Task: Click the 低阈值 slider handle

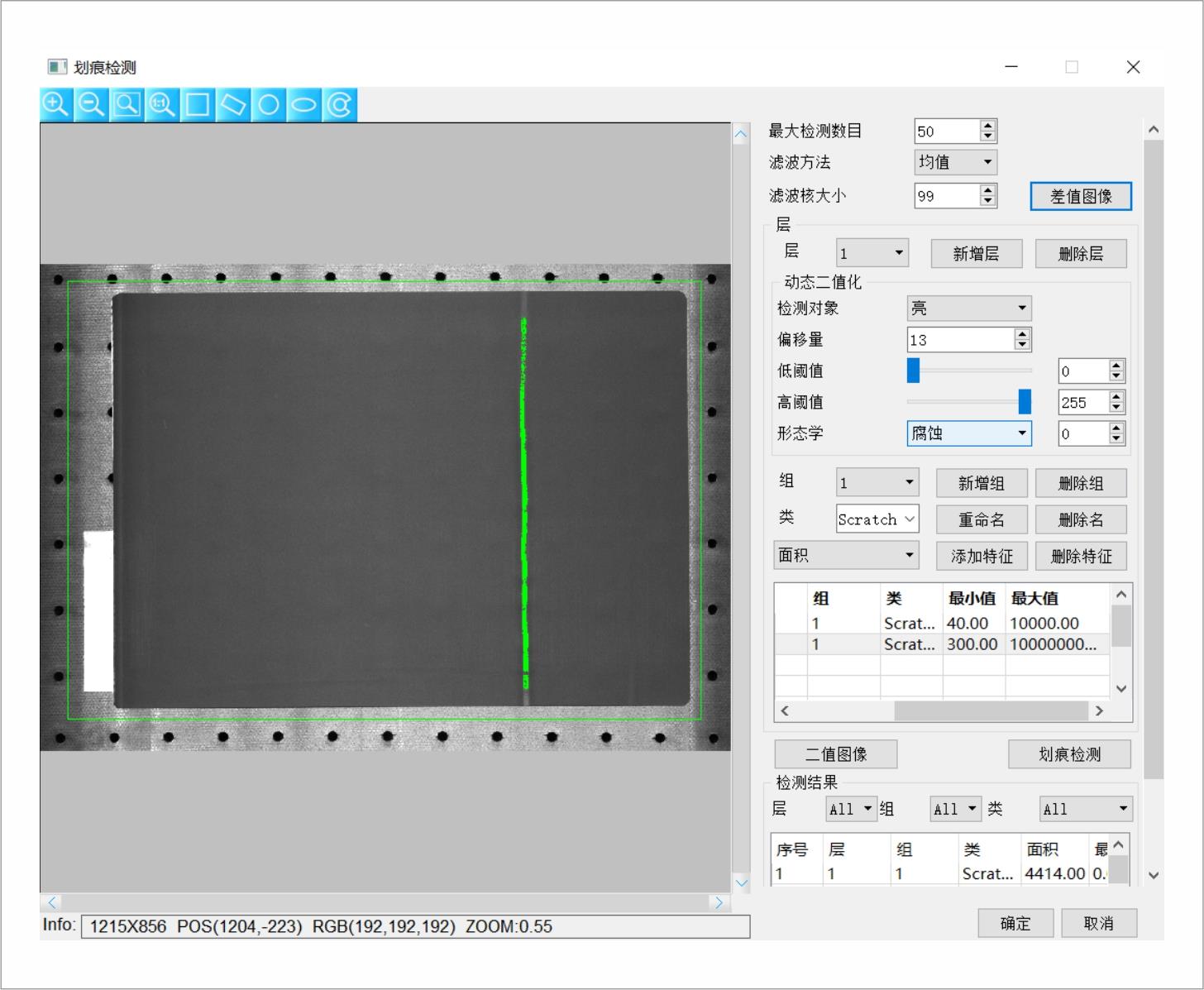Action: click(913, 371)
